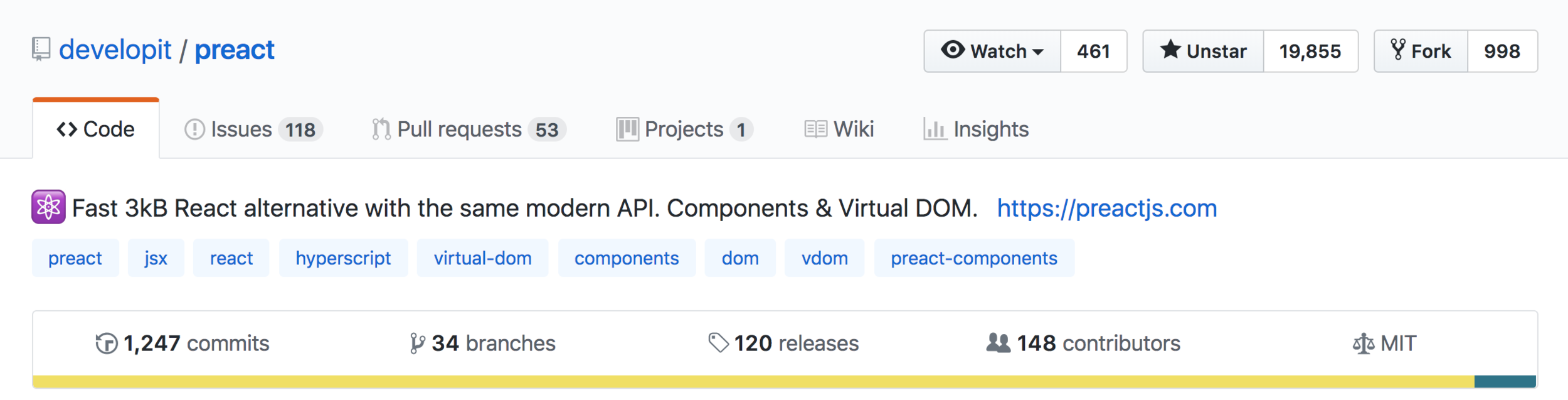
Task: Click the vdom topic tag
Action: [x=825, y=258]
